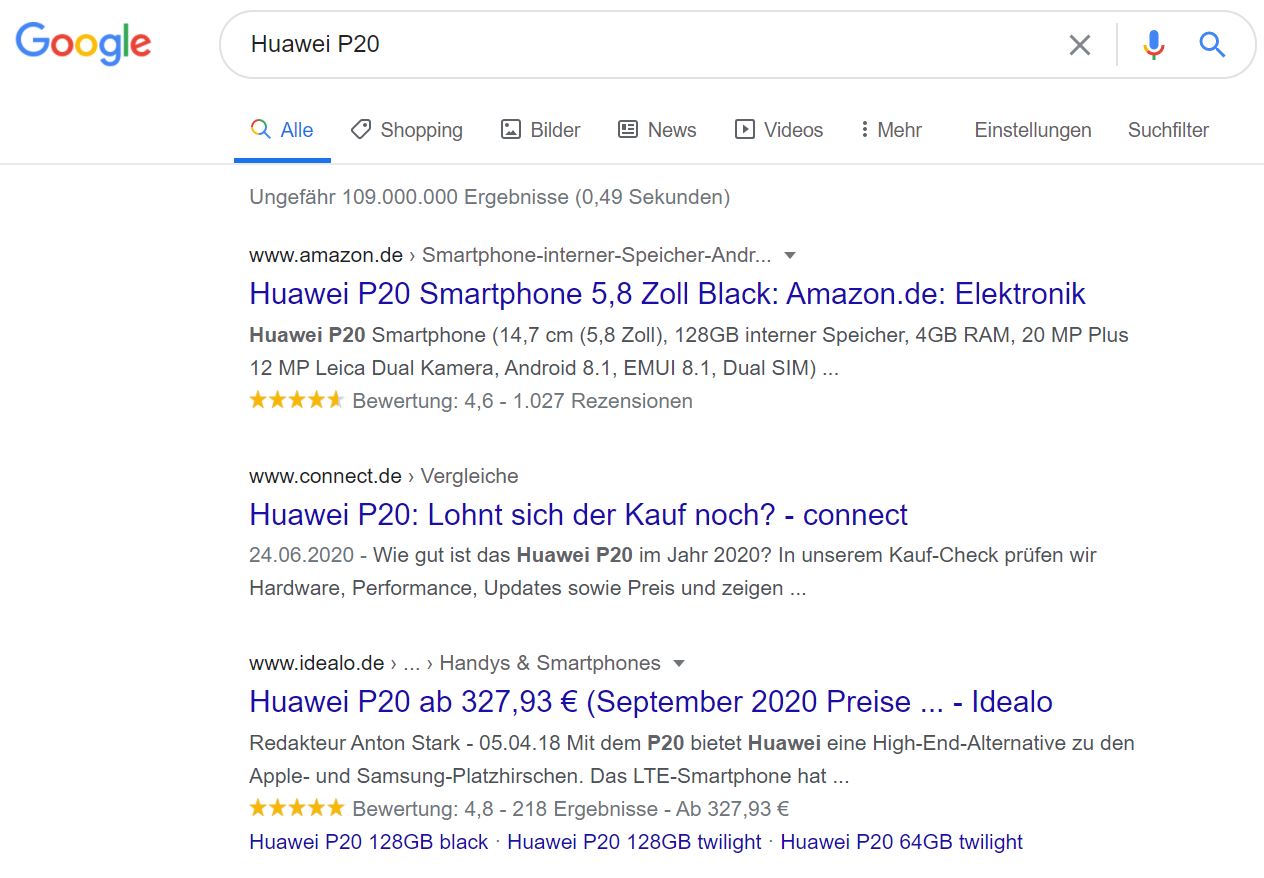
Task: Click the star rating of the Amazon result
Action: 297,401
